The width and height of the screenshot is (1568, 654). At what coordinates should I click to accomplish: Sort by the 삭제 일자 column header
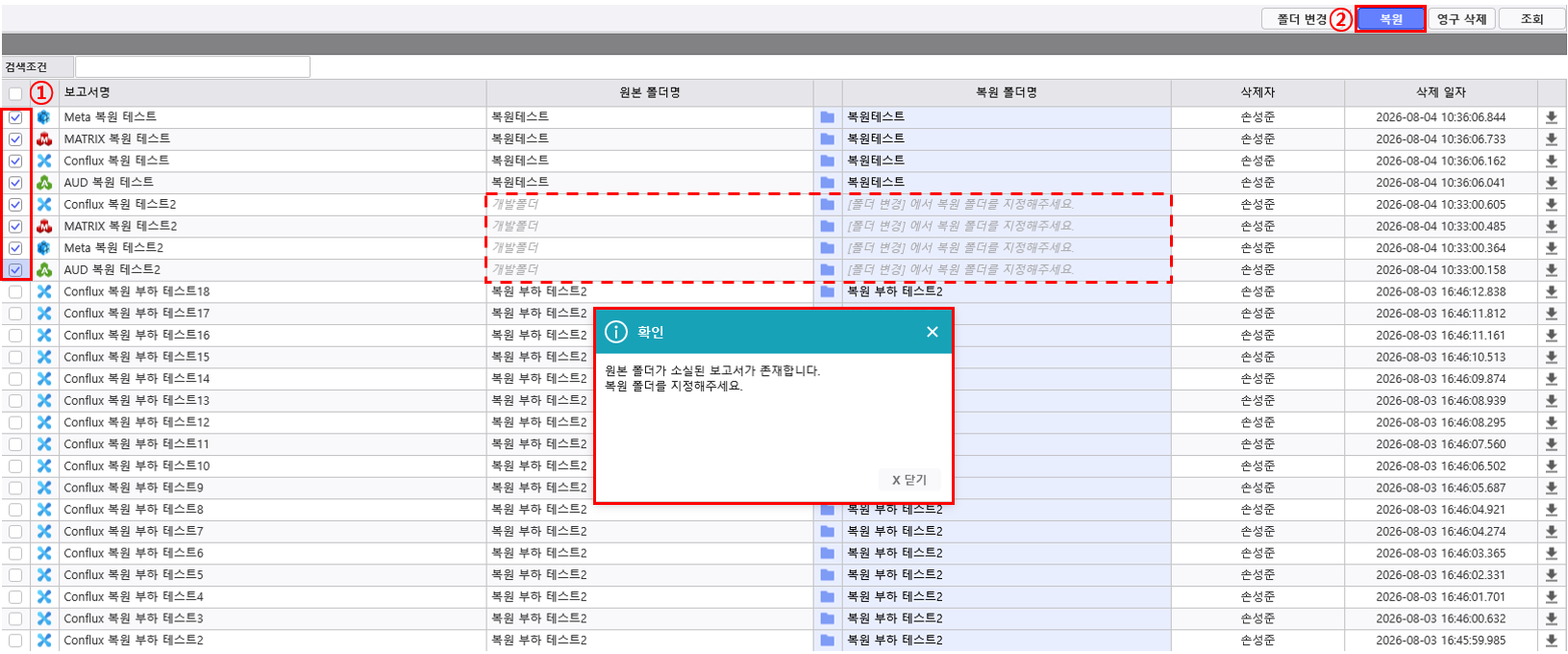point(1440,92)
